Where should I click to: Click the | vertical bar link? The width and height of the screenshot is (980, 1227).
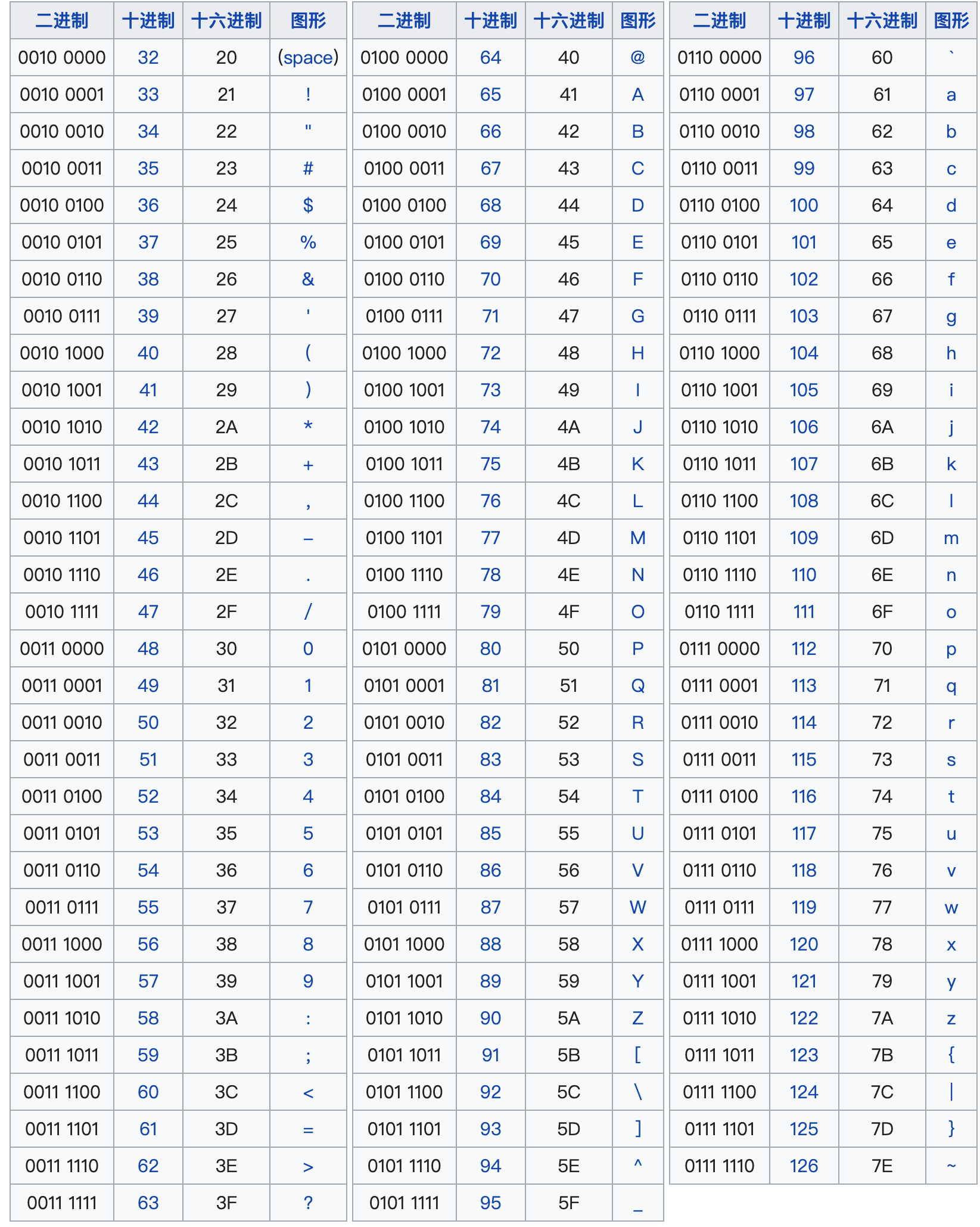coord(951,1092)
